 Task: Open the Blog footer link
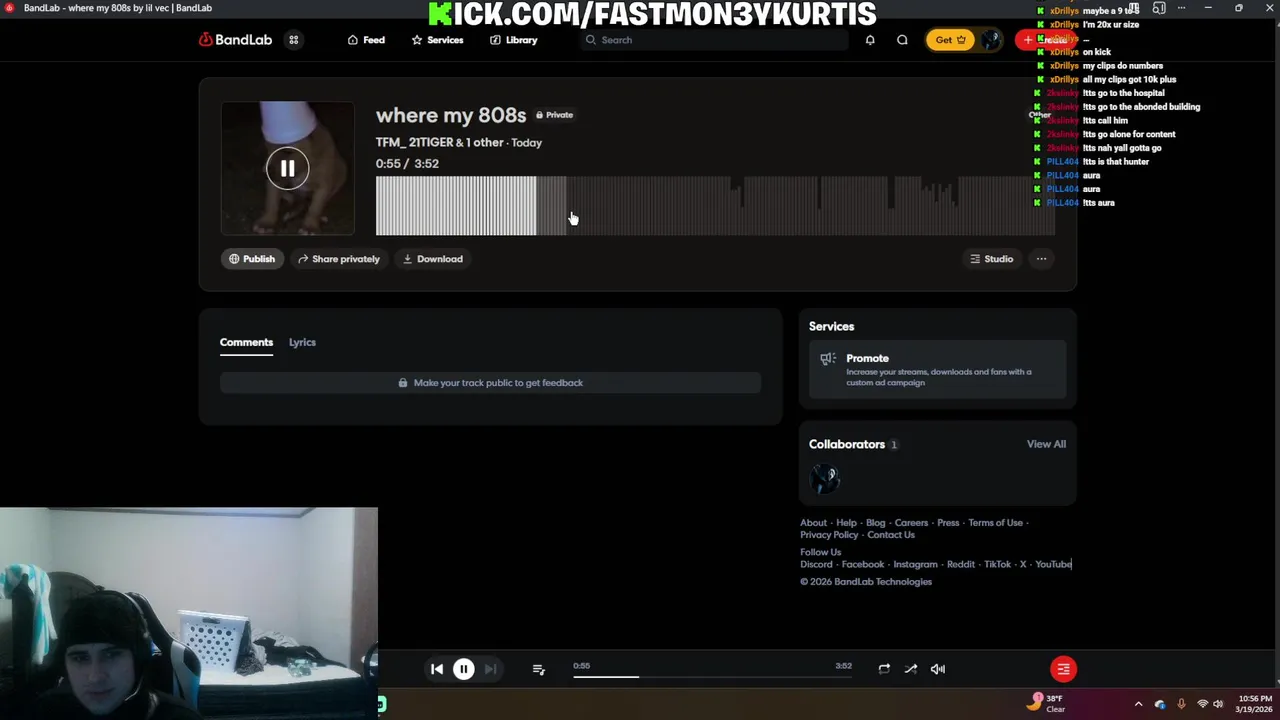pyautogui.click(x=875, y=523)
